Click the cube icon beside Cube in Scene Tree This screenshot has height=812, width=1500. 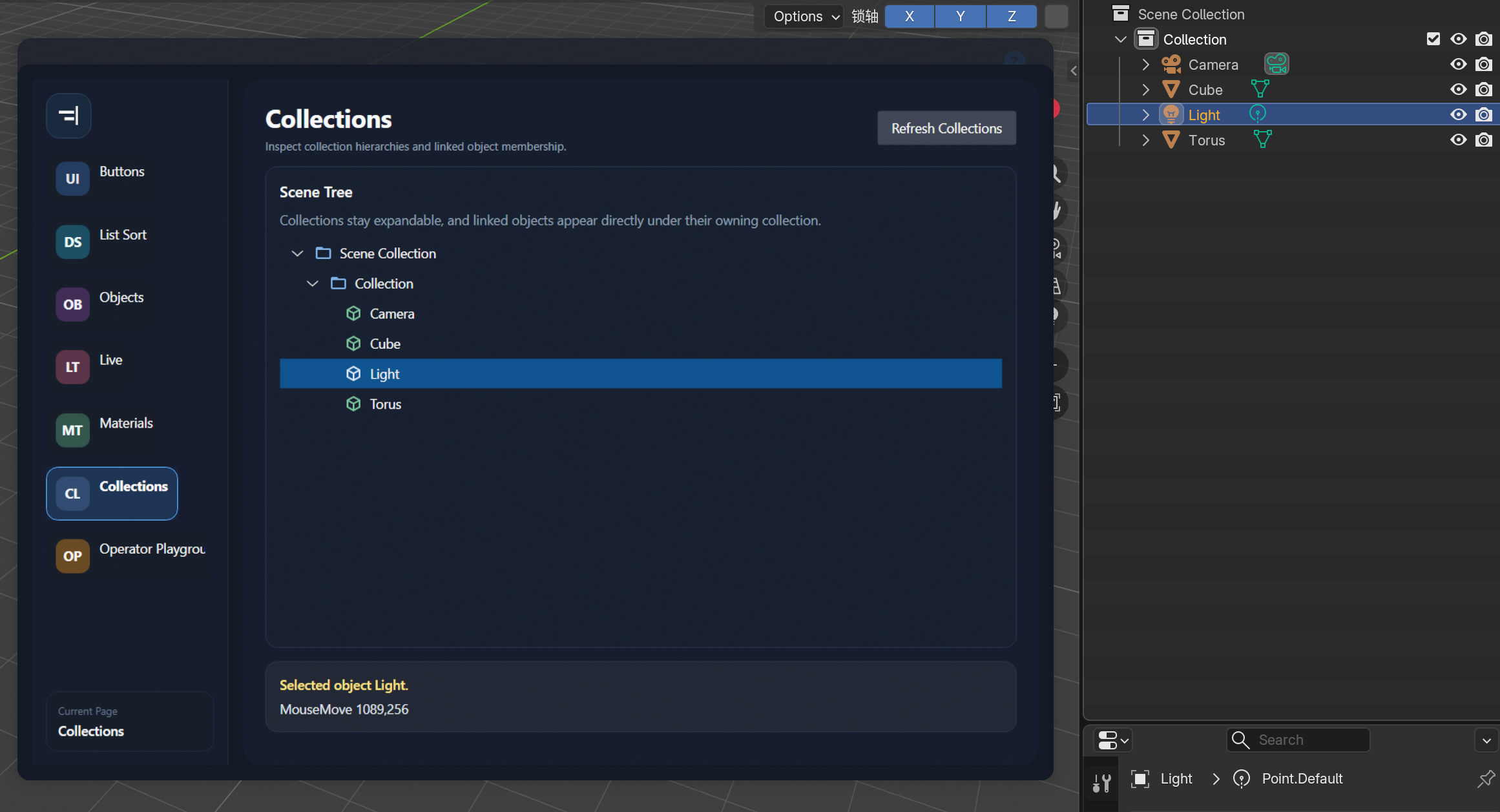pos(353,344)
